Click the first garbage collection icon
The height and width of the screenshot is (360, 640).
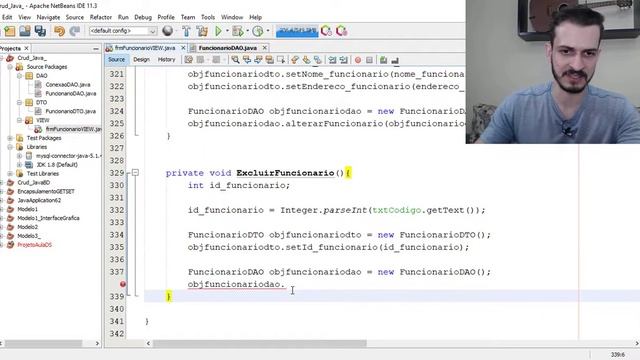click(x=326, y=31)
